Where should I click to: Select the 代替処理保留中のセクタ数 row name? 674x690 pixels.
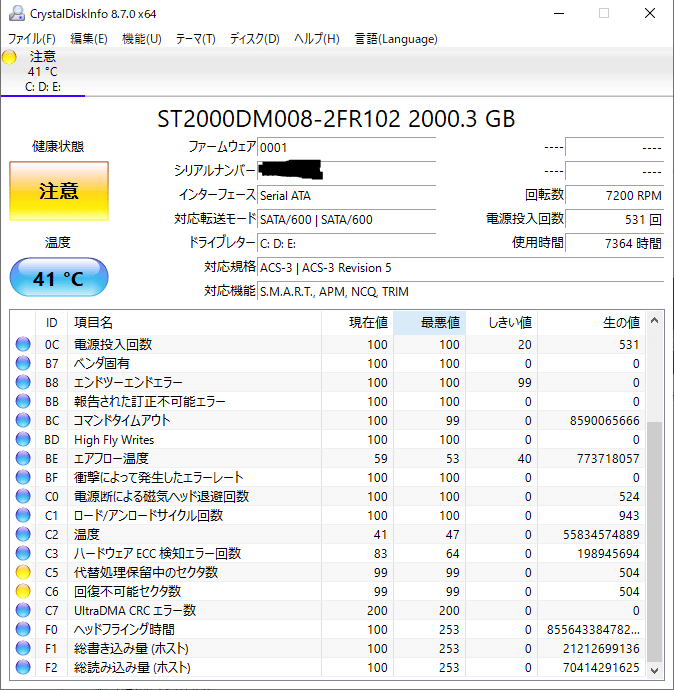146,573
